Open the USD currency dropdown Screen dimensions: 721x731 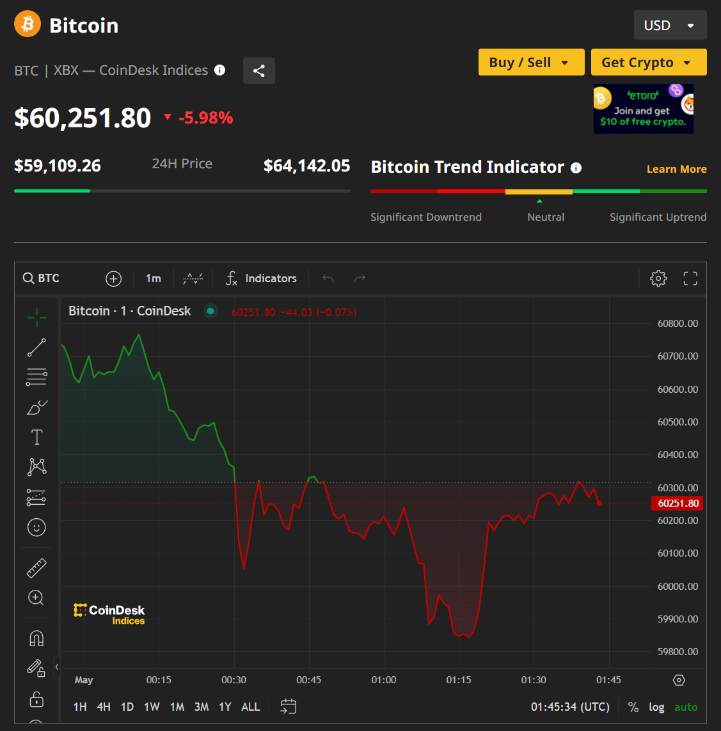tap(670, 25)
